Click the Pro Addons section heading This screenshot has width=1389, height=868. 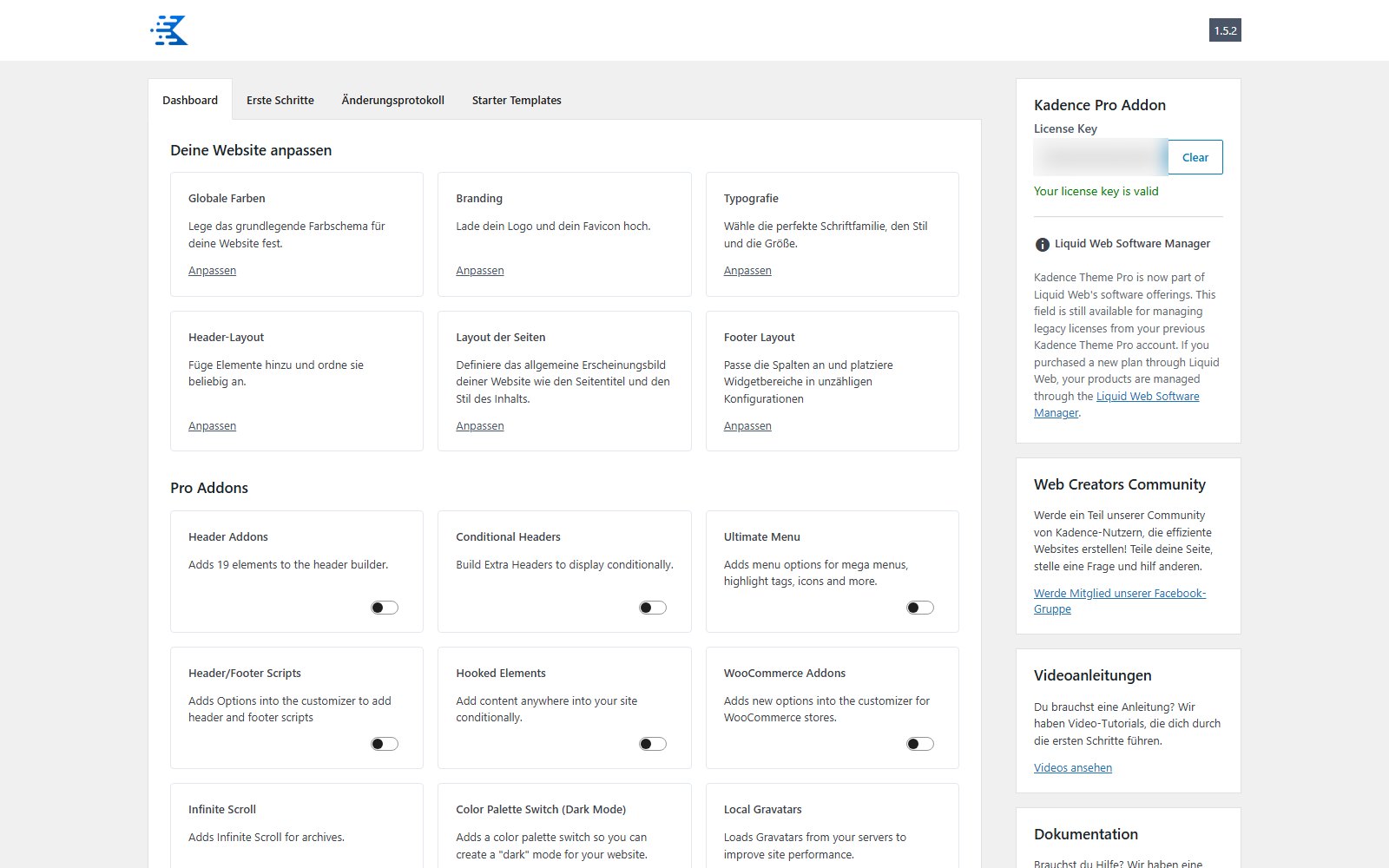point(209,488)
